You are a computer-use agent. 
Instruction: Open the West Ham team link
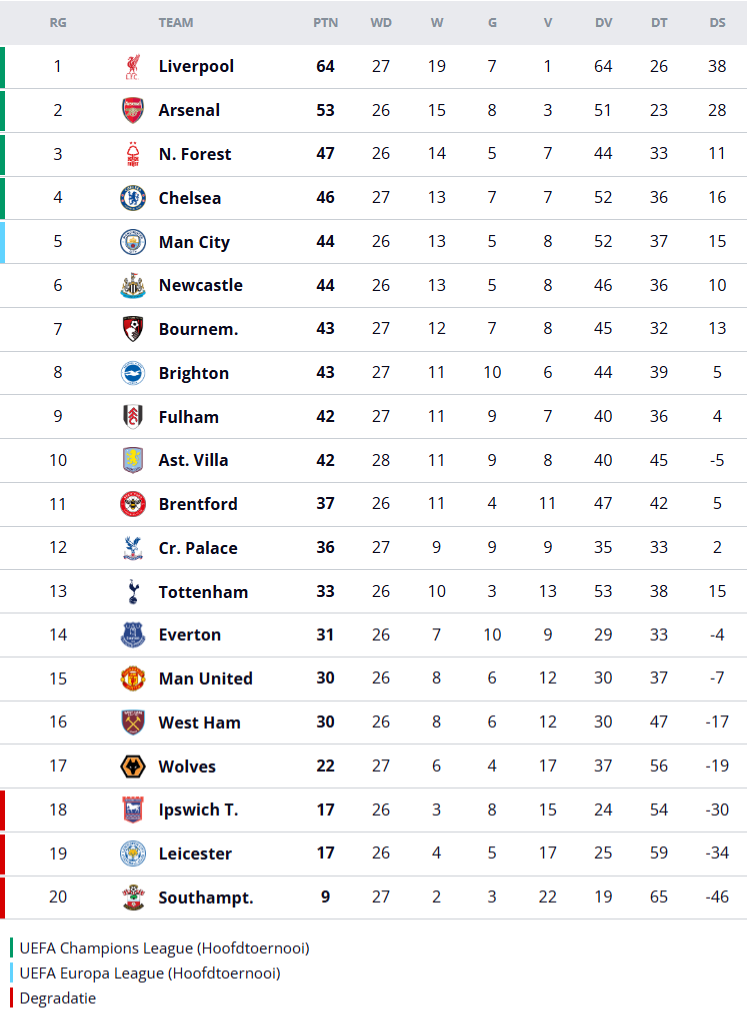coord(199,722)
